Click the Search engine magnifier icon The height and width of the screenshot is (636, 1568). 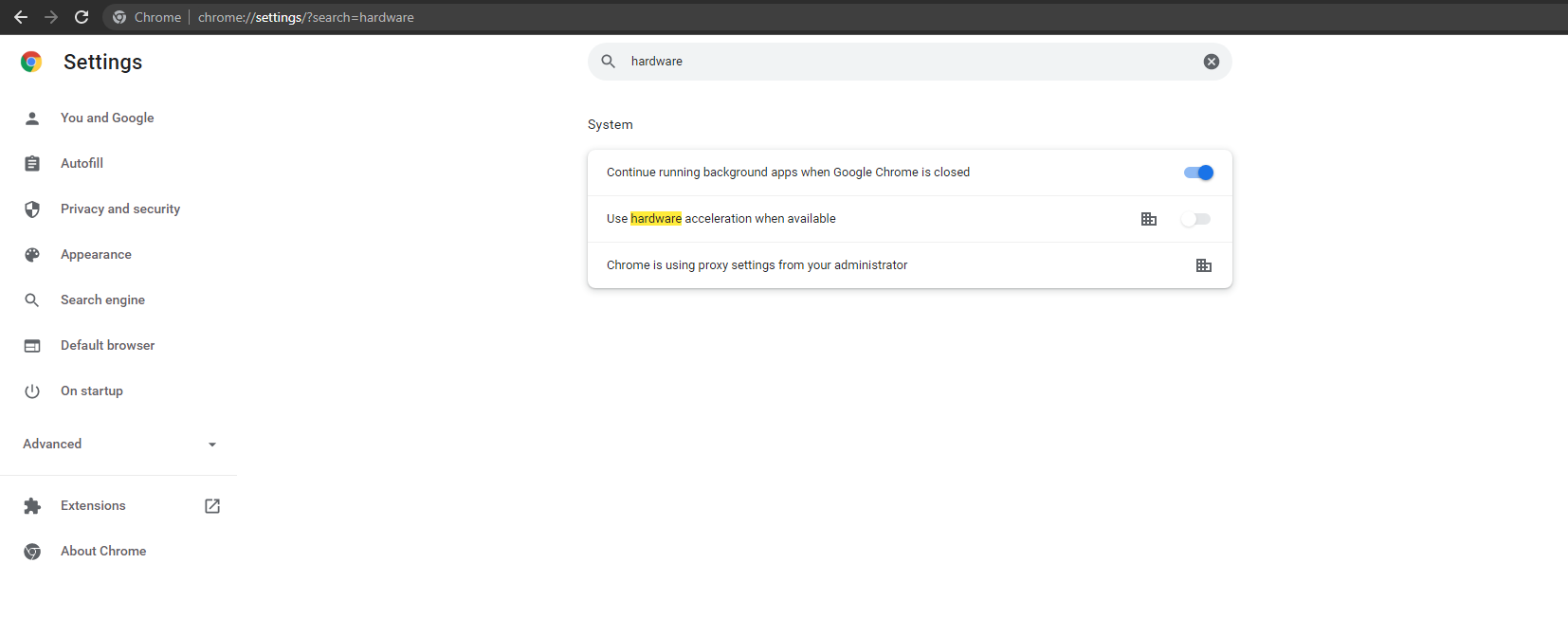tap(32, 300)
